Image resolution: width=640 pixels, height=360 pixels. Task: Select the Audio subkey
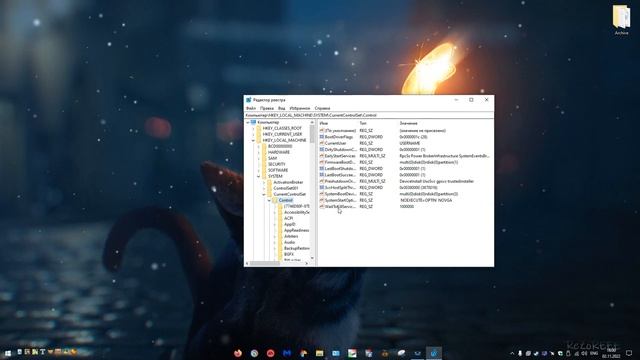pos(289,242)
